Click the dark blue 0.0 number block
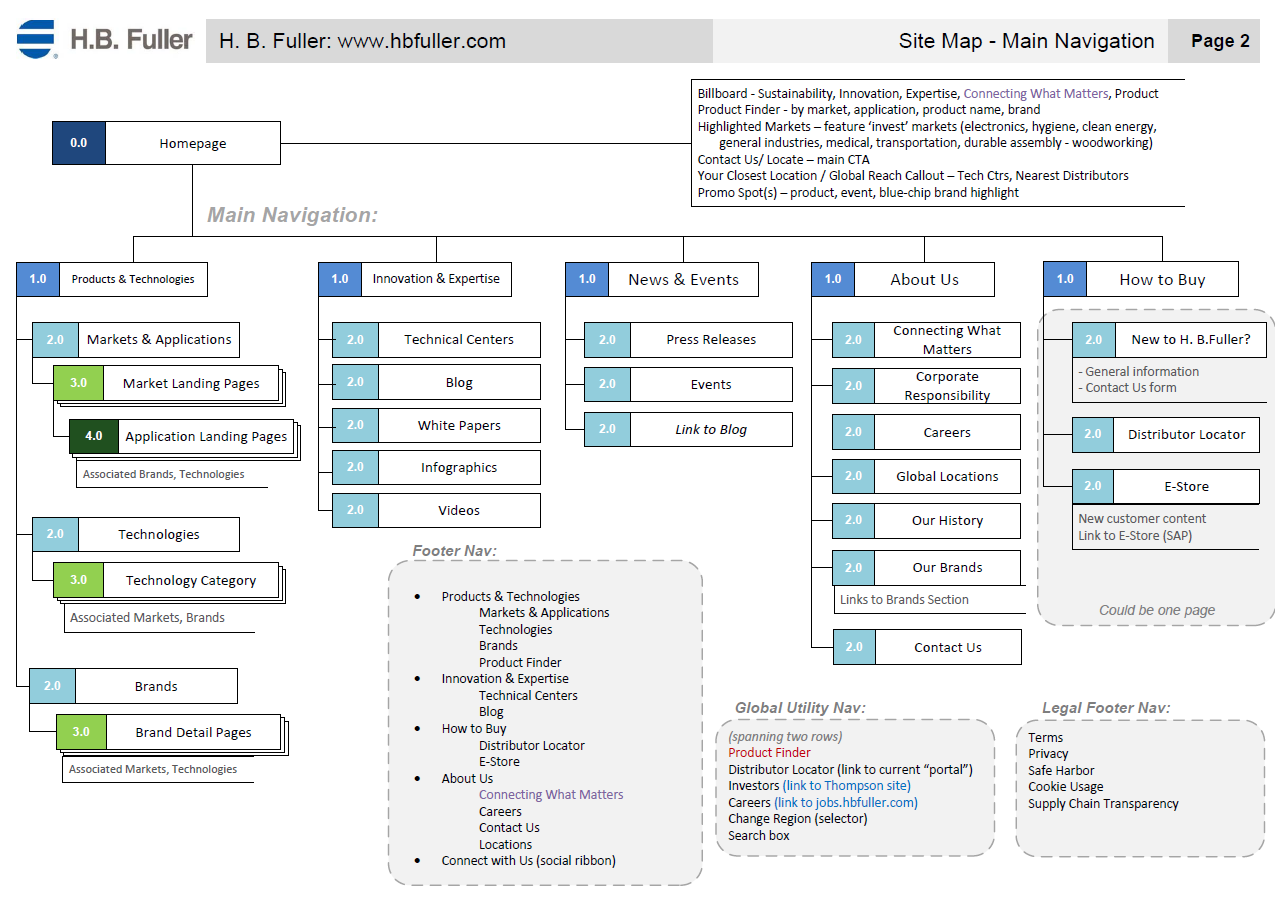This screenshot has height=906, width=1275. pyautogui.click(x=79, y=143)
